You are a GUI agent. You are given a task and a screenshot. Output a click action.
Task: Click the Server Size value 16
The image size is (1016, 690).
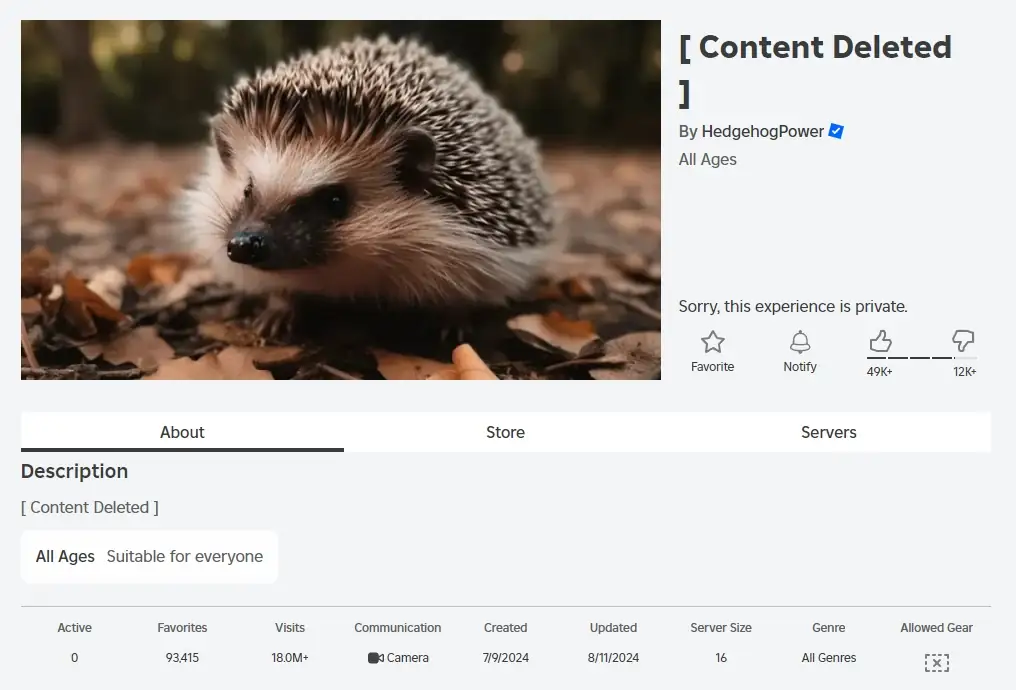tap(721, 658)
